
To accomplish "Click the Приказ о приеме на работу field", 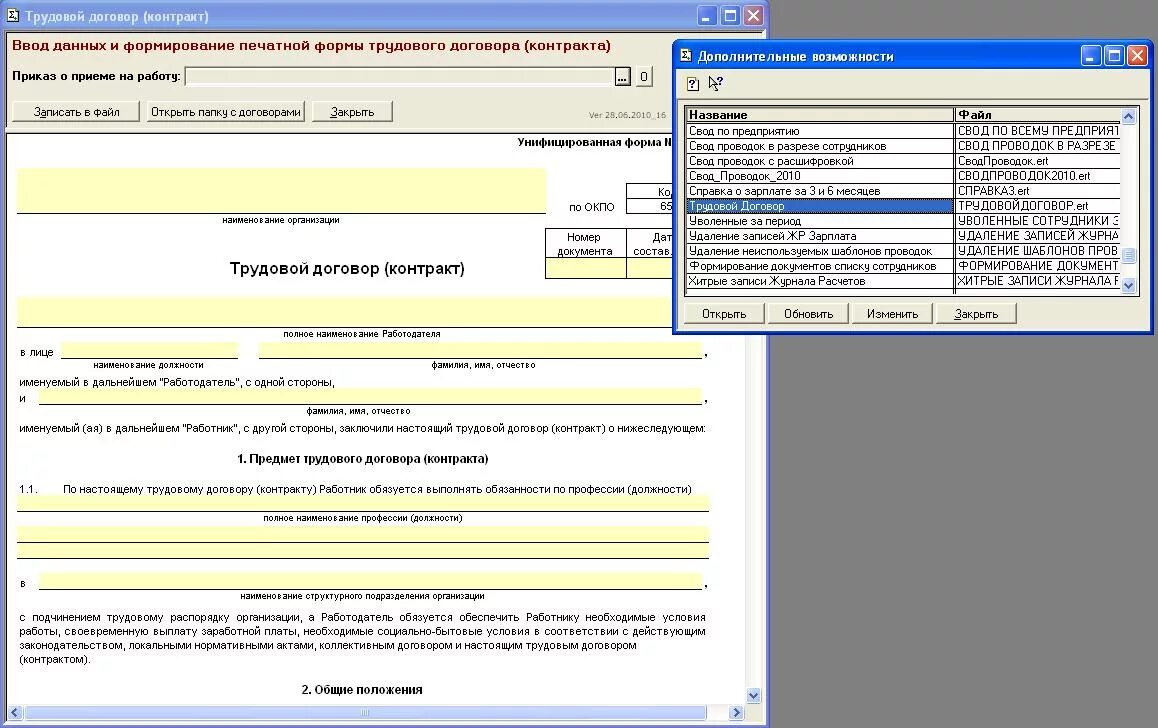I will 400,76.
